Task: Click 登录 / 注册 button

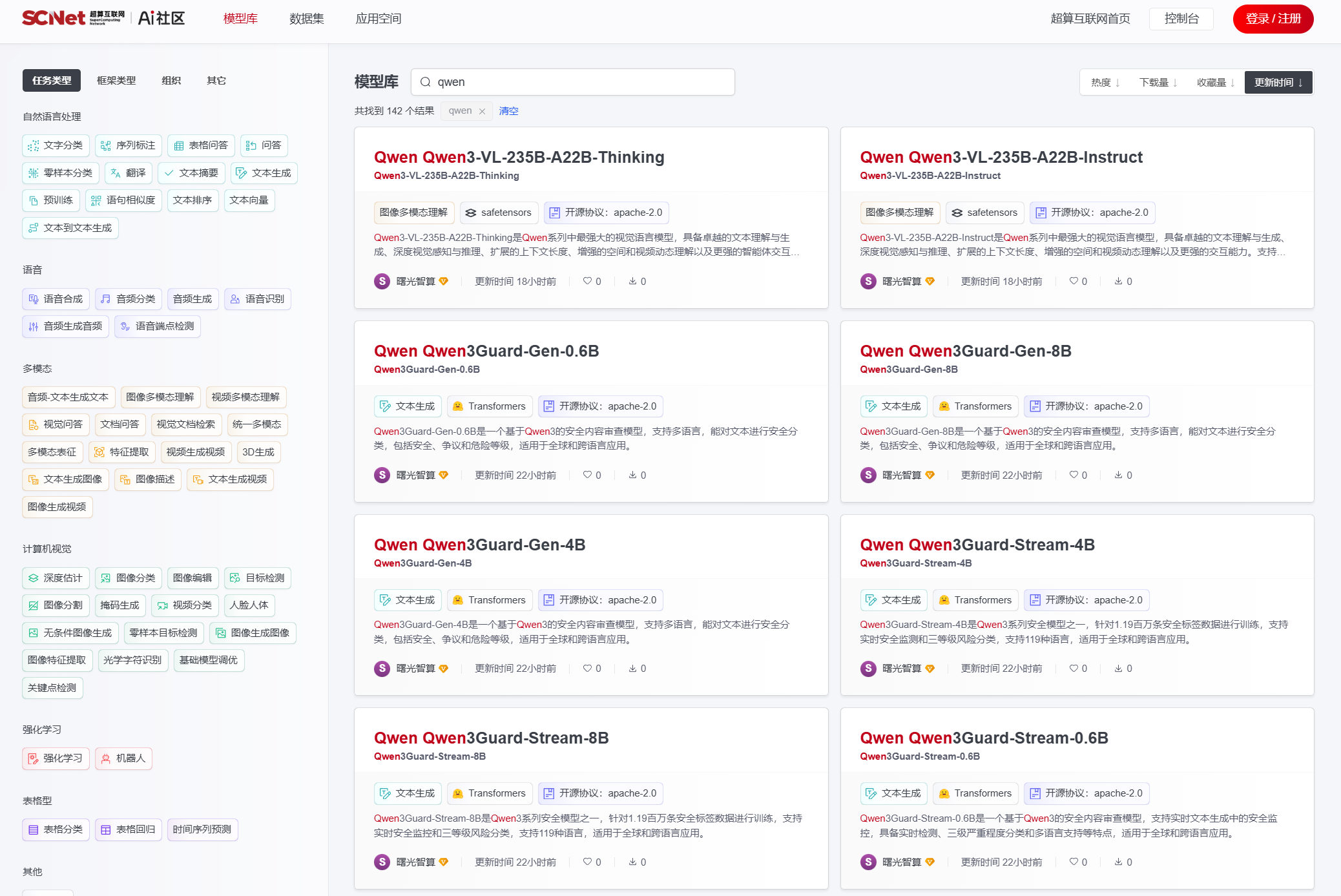Action: (1273, 19)
